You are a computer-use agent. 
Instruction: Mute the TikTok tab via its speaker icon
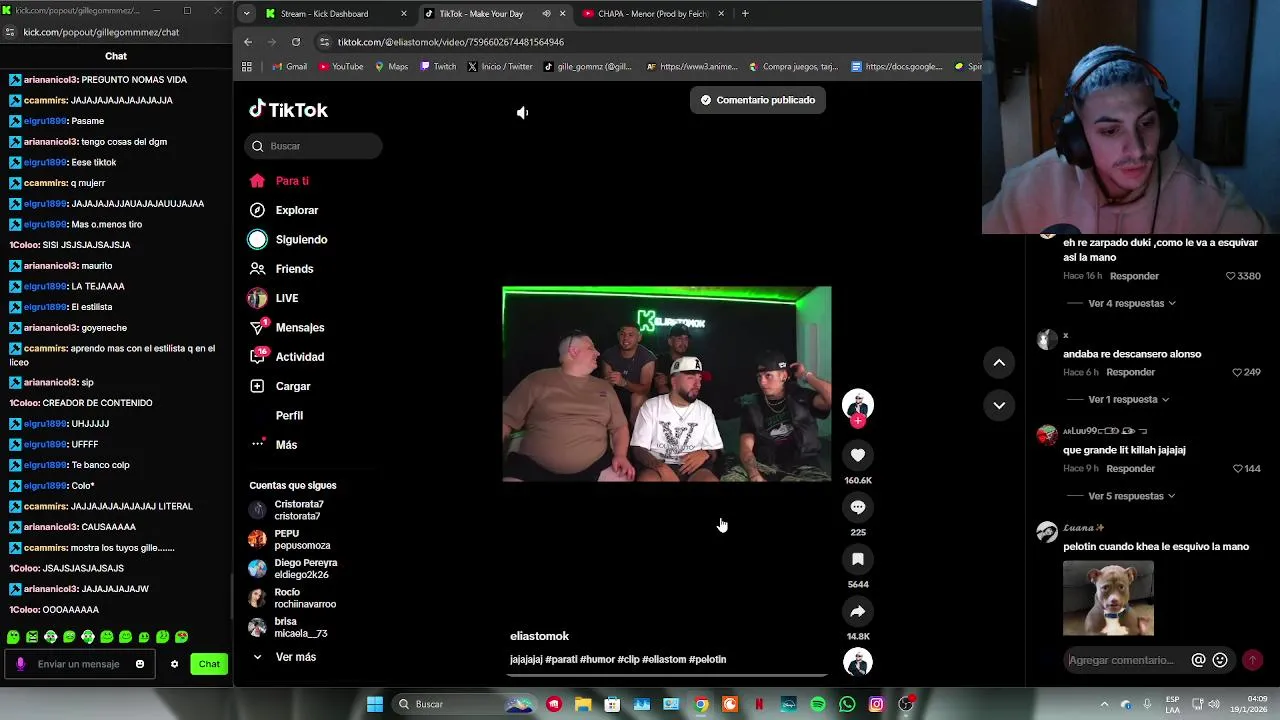(546, 14)
